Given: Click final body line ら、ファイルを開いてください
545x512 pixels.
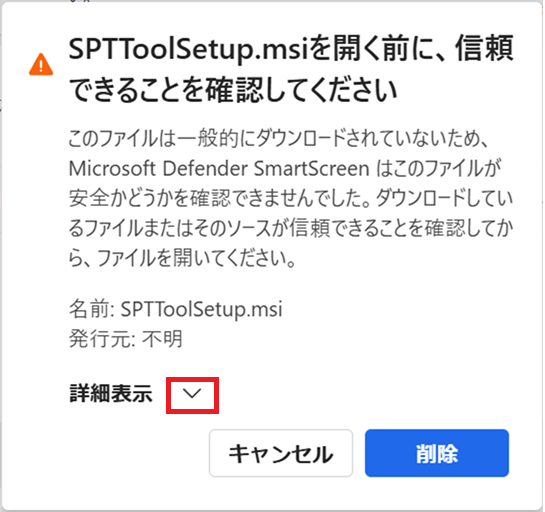Looking at the screenshot, I should [x=182, y=258].
